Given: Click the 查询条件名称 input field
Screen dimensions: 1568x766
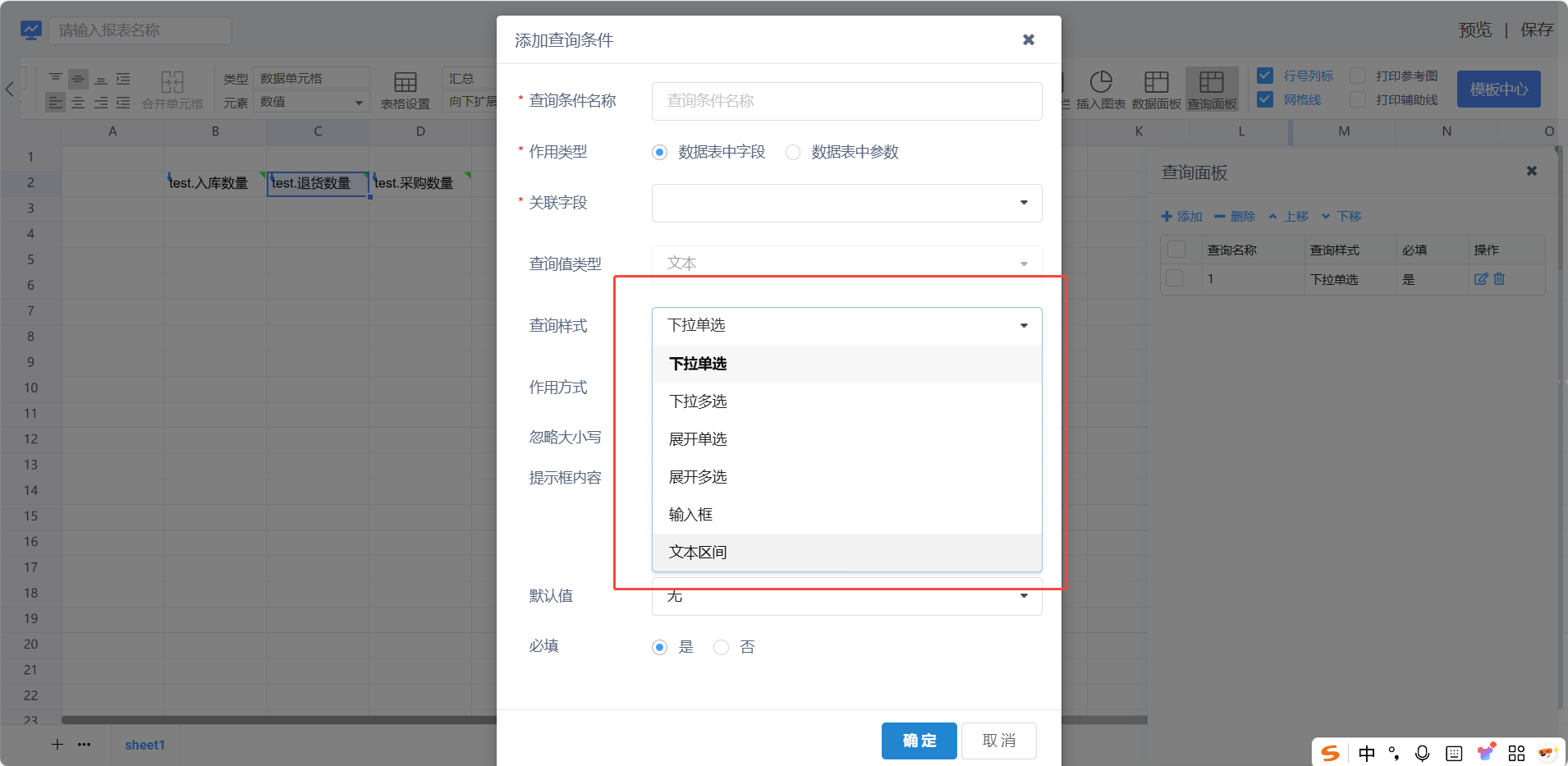Looking at the screenshot, I should [x=846, y=101].
